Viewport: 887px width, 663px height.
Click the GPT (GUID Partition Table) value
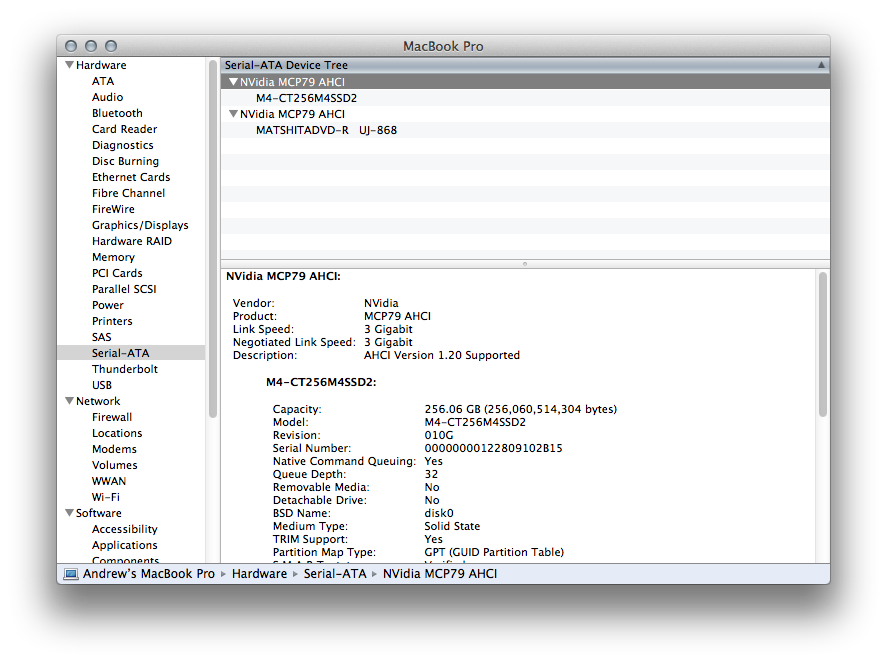494,552
